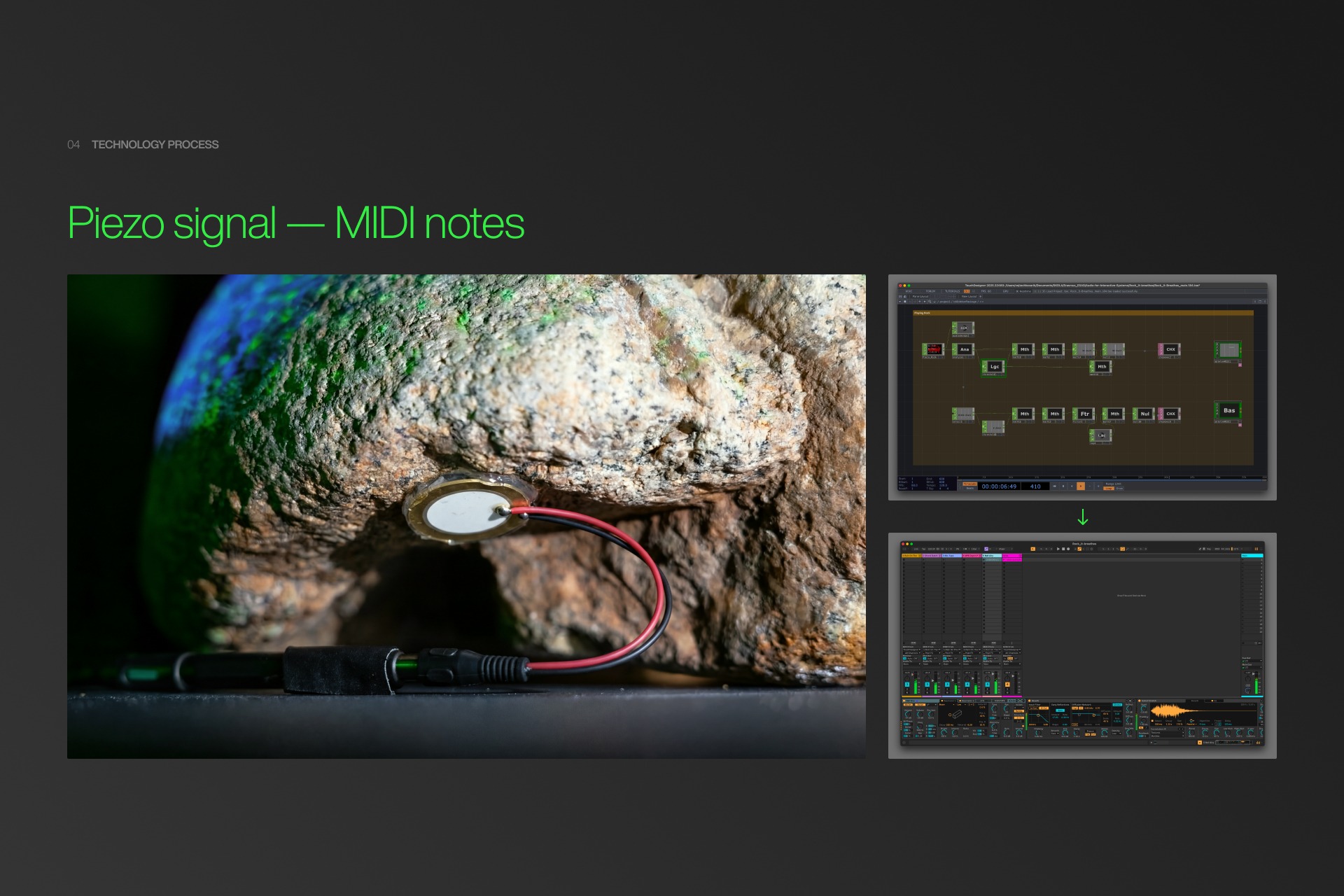
Task: Click the TouchDesigner screenshot thumbnail
Action: pos(1082,387)
